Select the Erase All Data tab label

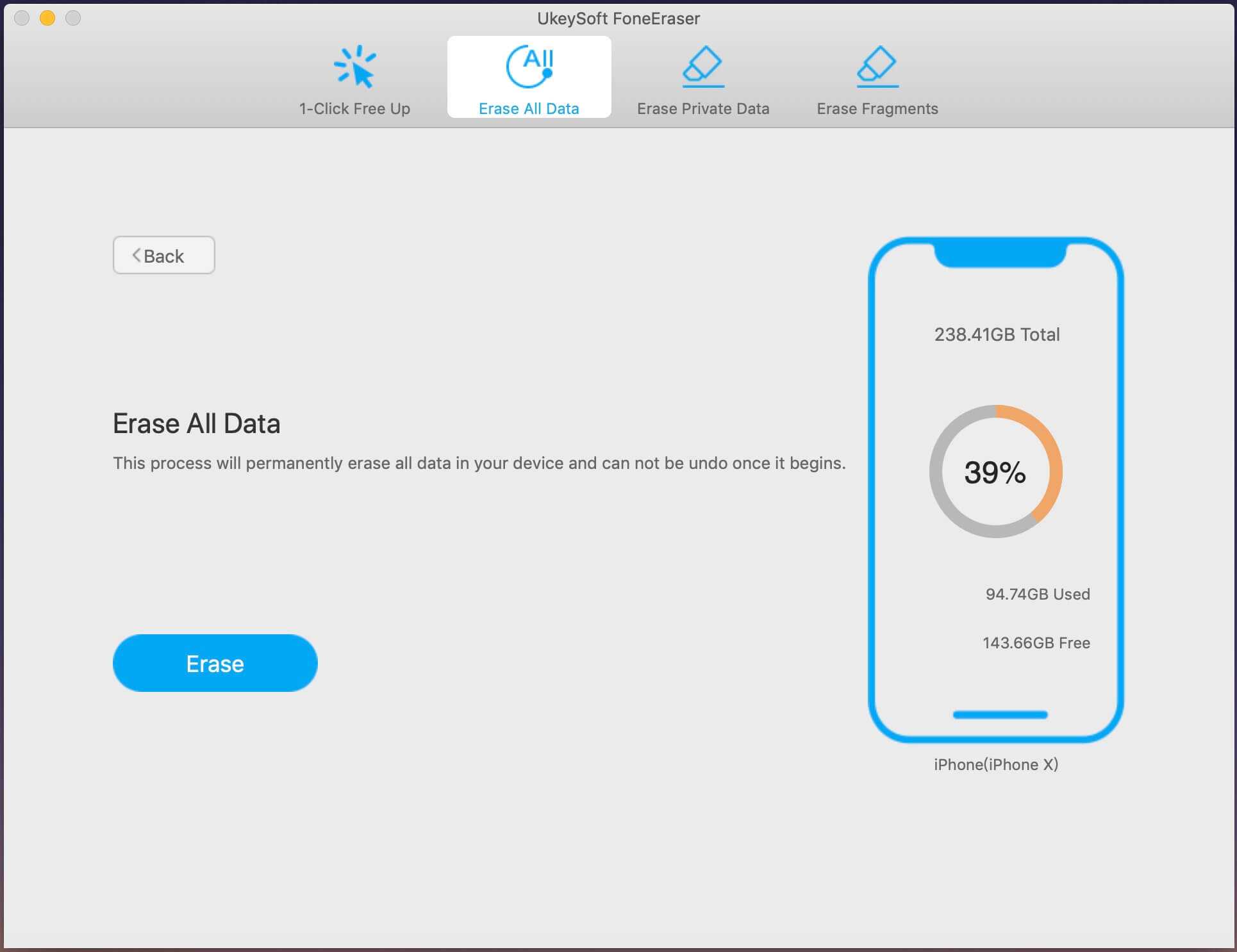pyautogui.click(x=529, y=108)
